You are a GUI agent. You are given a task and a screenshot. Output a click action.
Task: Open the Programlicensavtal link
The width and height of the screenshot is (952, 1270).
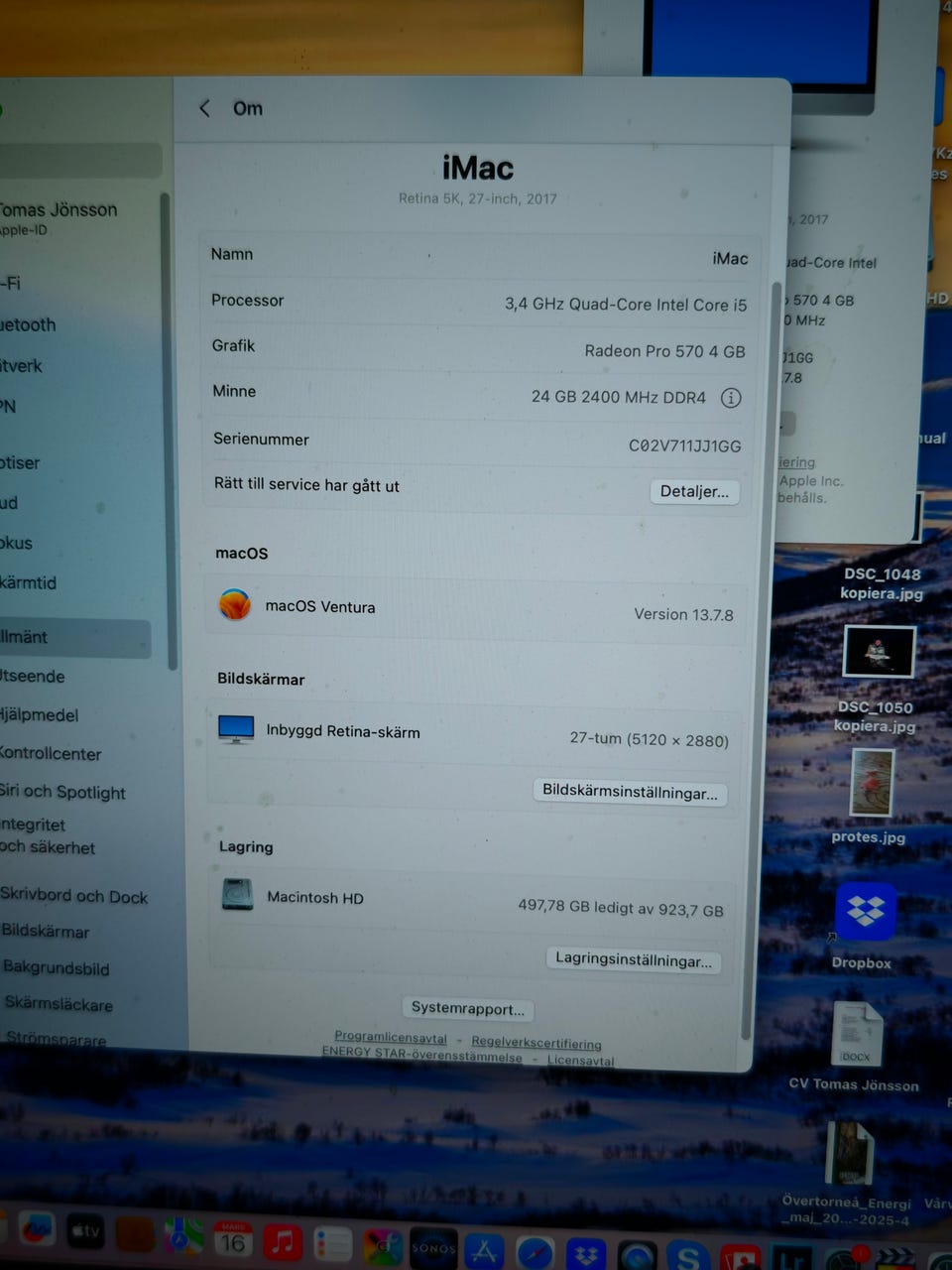[391, 1037]
